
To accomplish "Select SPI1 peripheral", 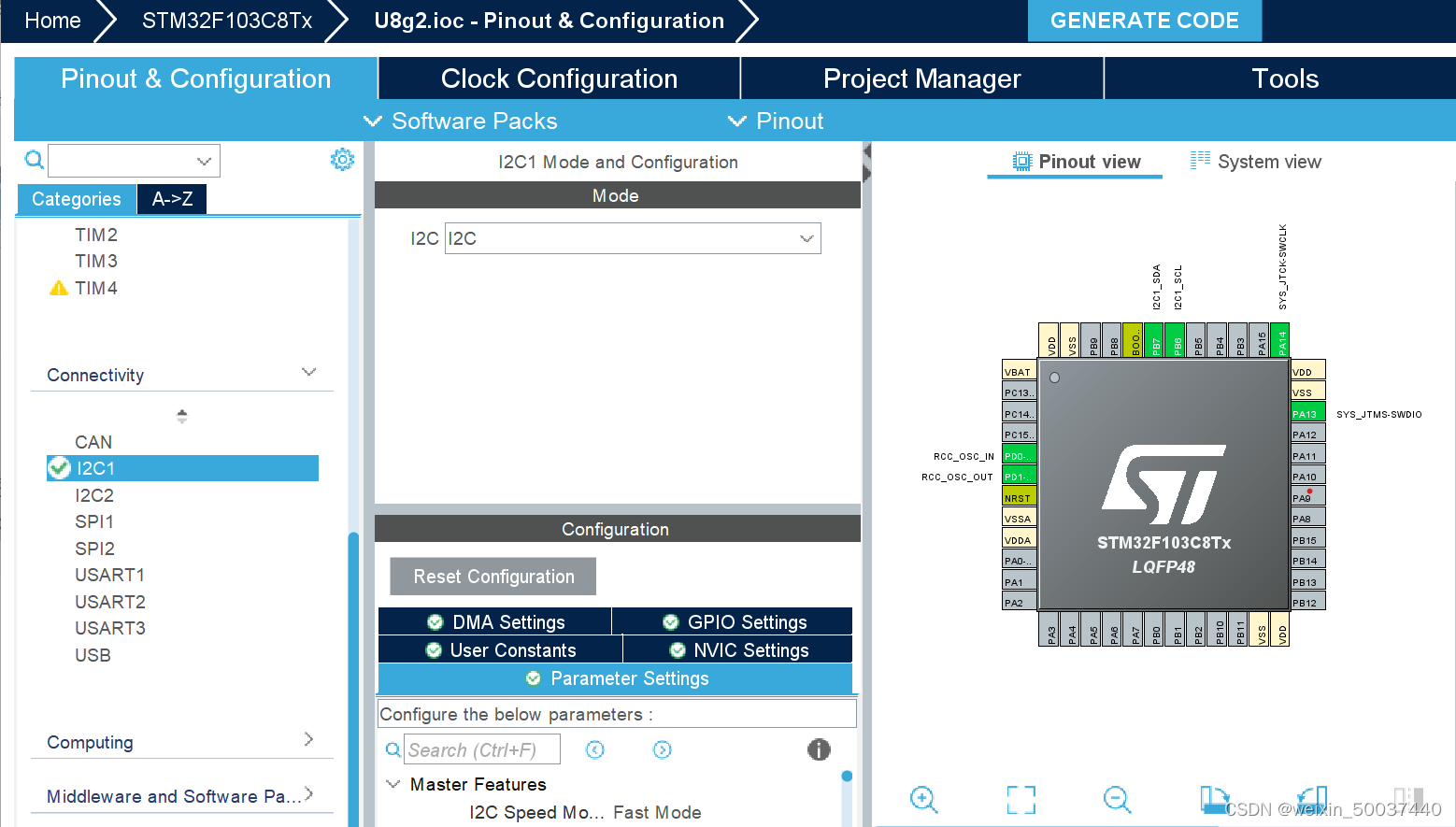I will coord(94,521).
